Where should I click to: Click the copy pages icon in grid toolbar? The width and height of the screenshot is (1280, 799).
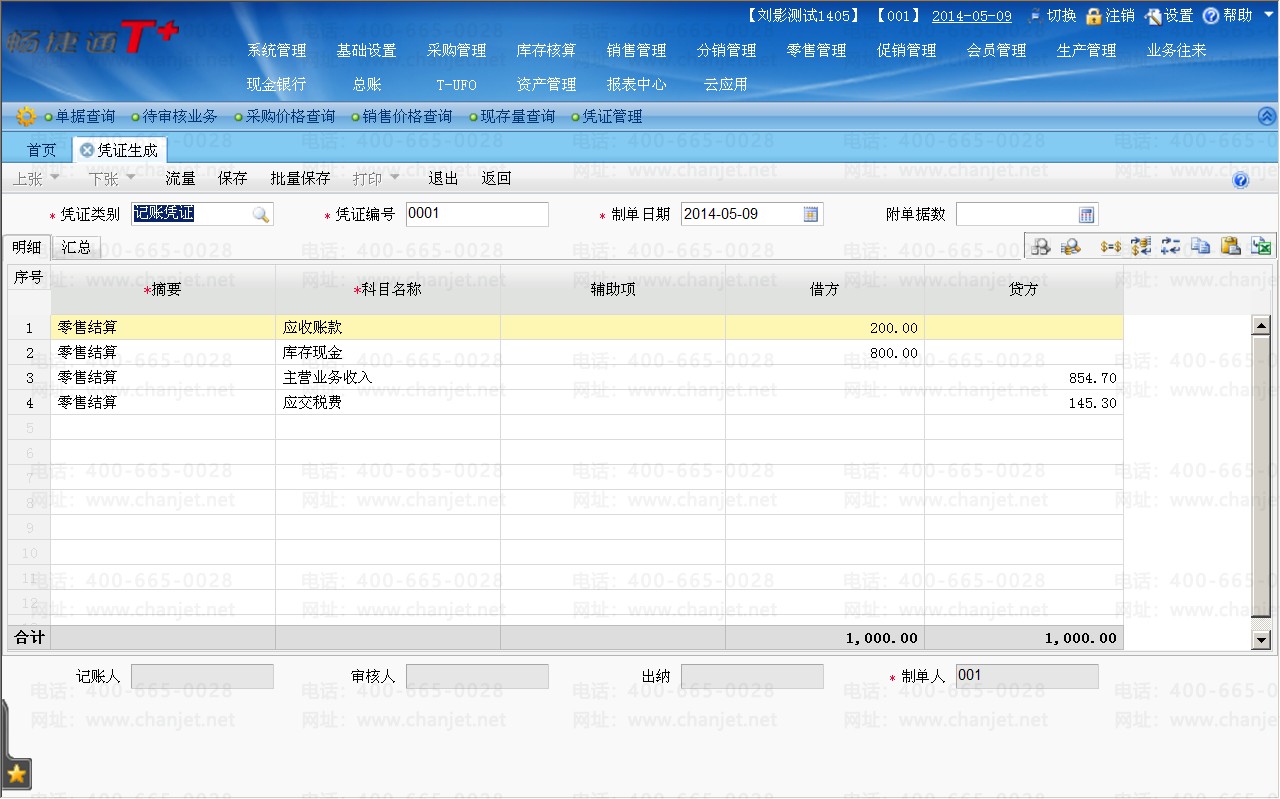pyautogui.click(x=1201, y=246)
